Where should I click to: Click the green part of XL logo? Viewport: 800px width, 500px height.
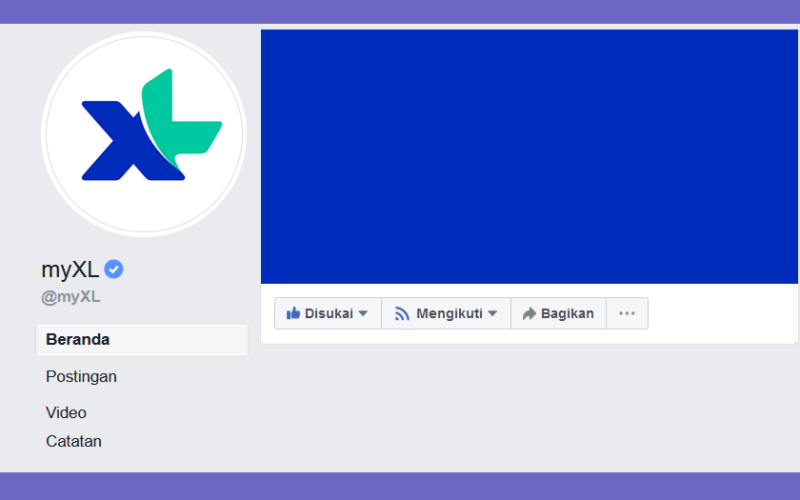(181, 117)
